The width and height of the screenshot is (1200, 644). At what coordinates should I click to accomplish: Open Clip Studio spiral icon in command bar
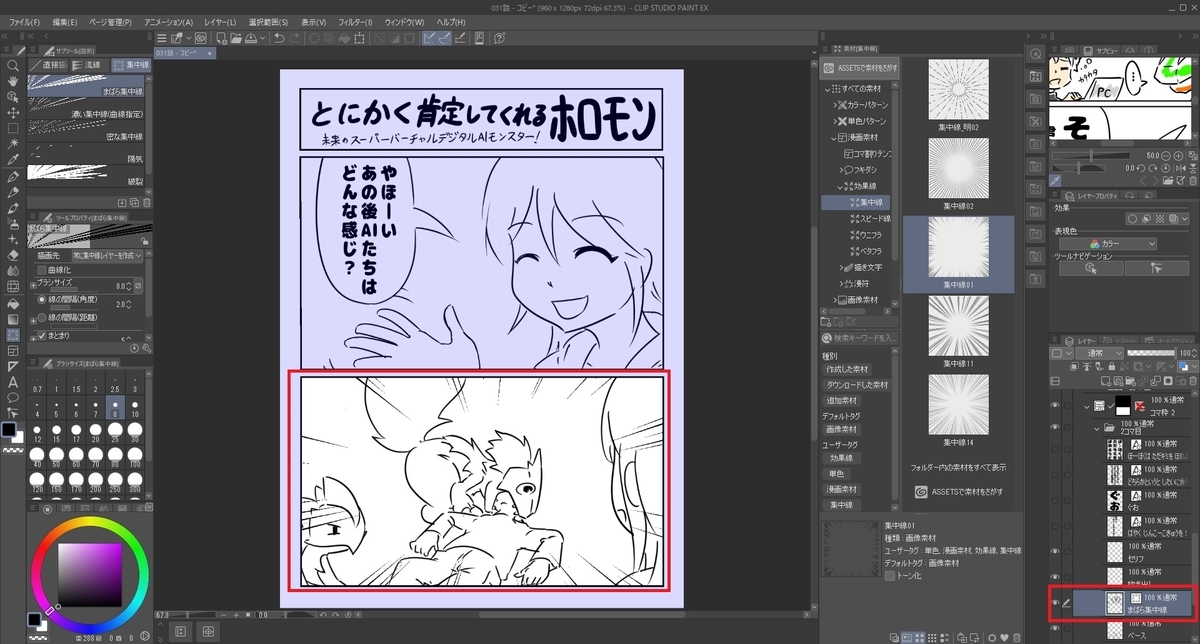[x=200, y=38]
